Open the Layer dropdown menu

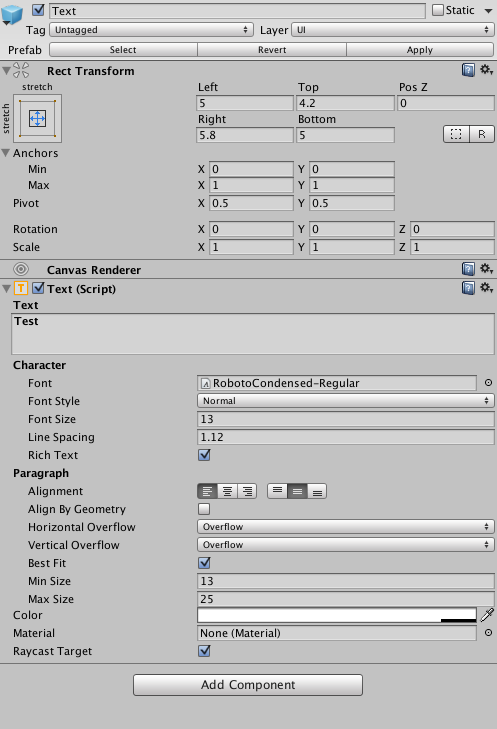[x=393, y=30]
